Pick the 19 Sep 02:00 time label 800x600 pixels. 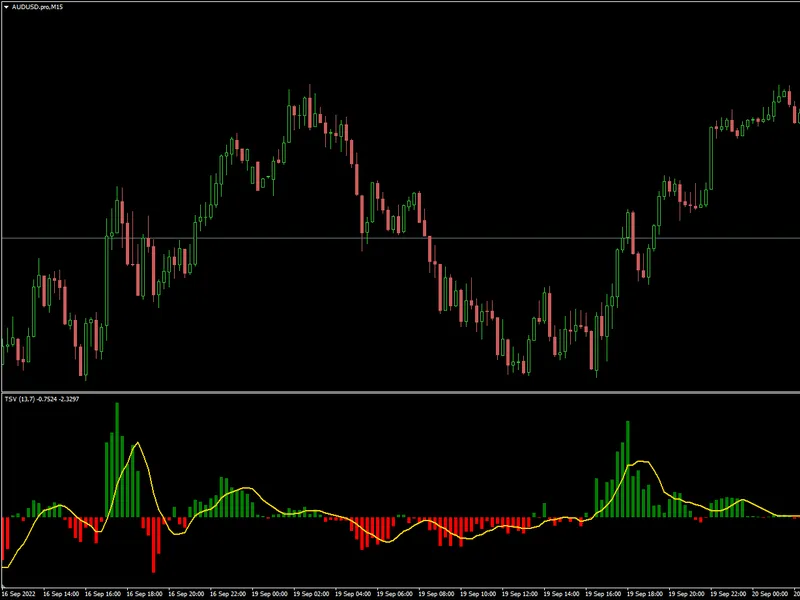pyautogui.click(x=312, y=594)
